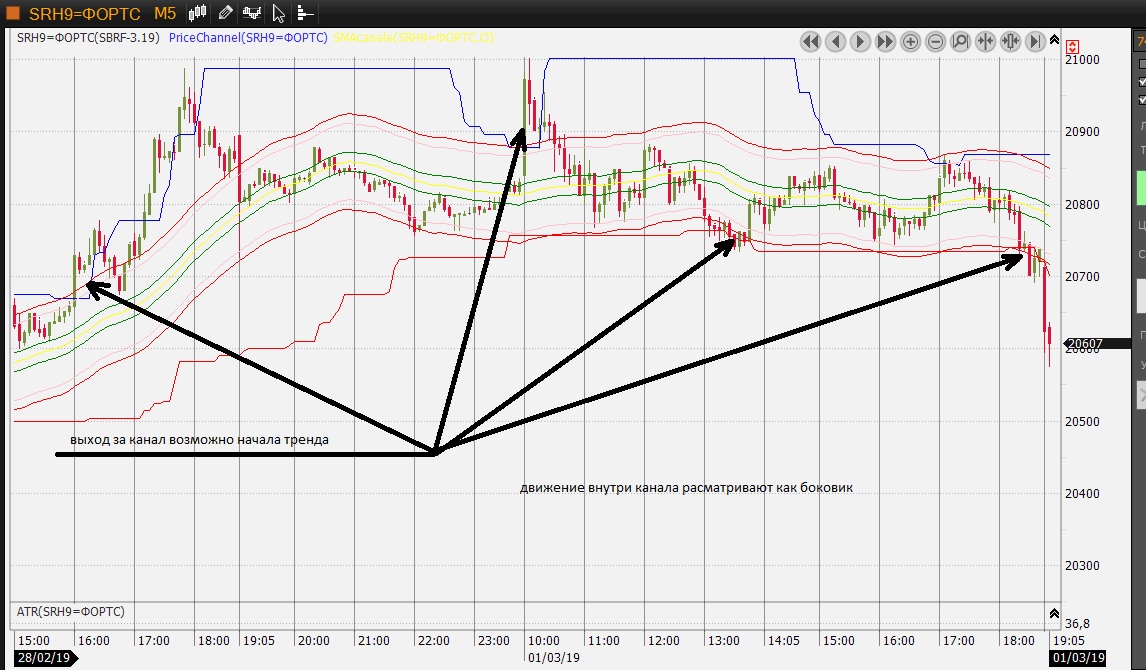The image size is (1146, 670).
Task: Click the candlestick chart type icon
Action: [x=198, y=13]
